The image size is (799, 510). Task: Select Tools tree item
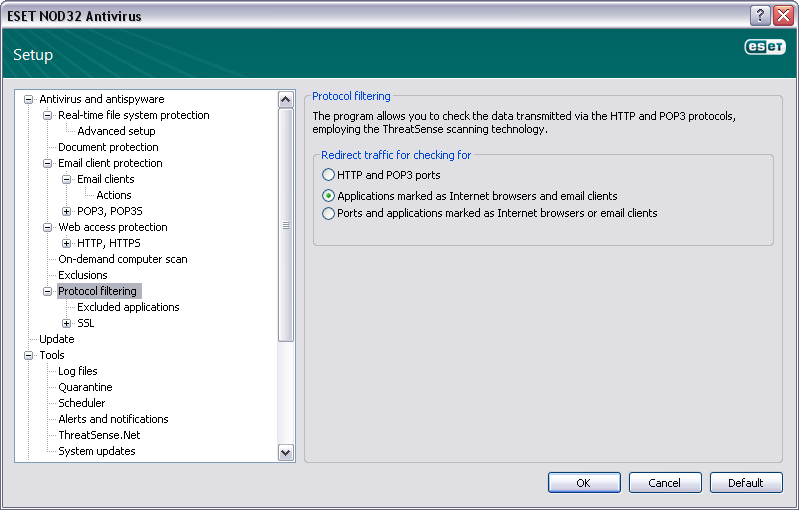point(52,355)
